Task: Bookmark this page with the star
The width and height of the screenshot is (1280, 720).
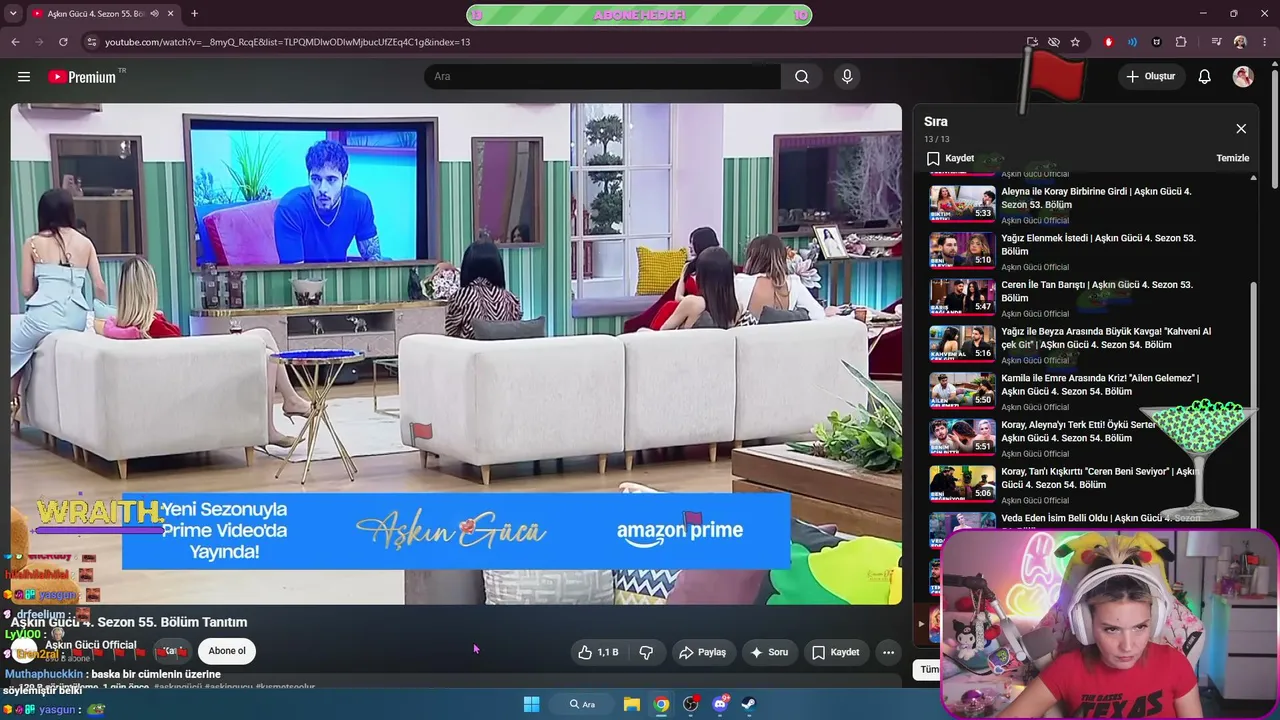Action: tap(1075, 42)
